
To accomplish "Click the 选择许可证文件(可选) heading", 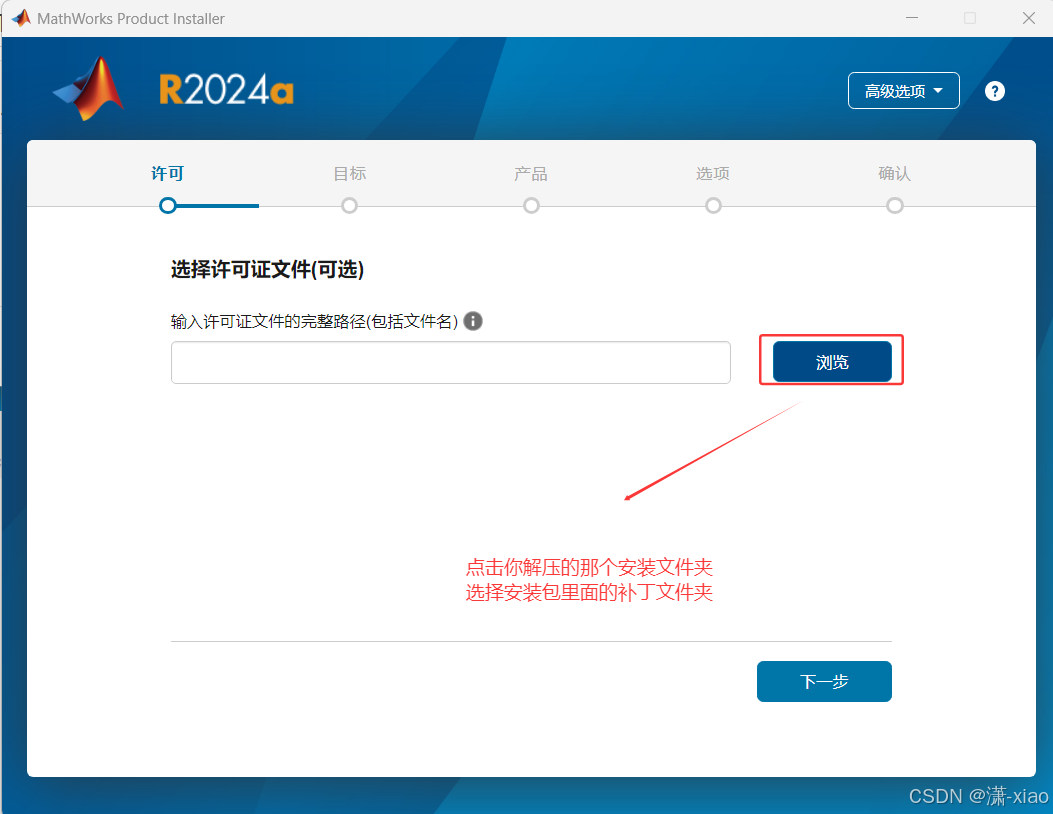I will coord(267,269).
